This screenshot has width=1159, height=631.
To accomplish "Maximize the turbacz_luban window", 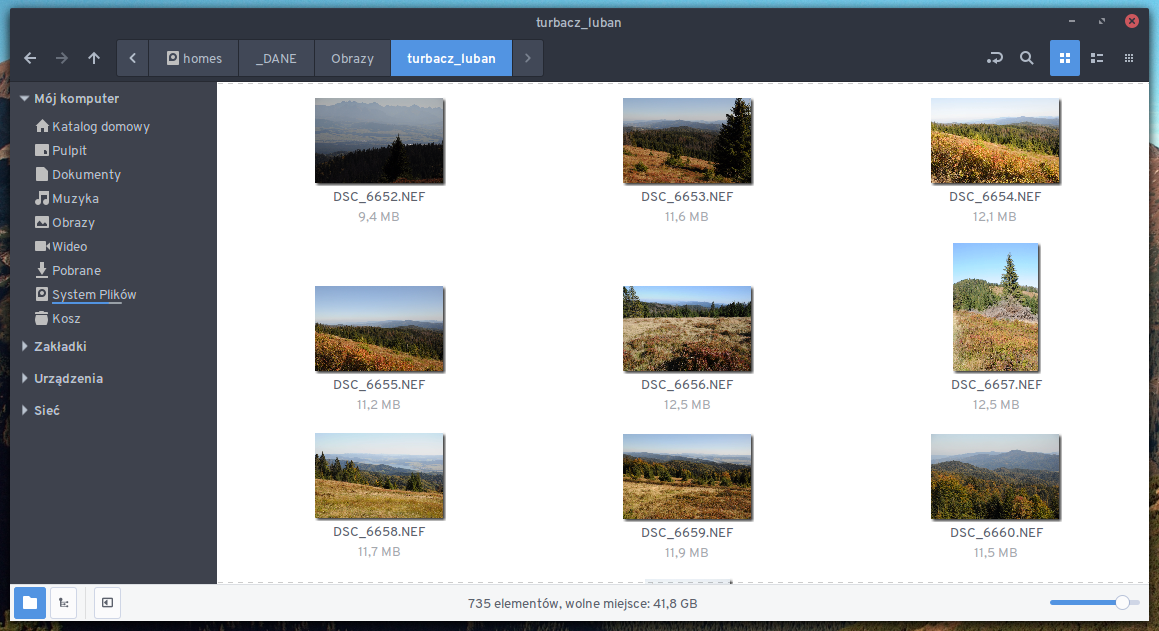I will pos(1101,21).
